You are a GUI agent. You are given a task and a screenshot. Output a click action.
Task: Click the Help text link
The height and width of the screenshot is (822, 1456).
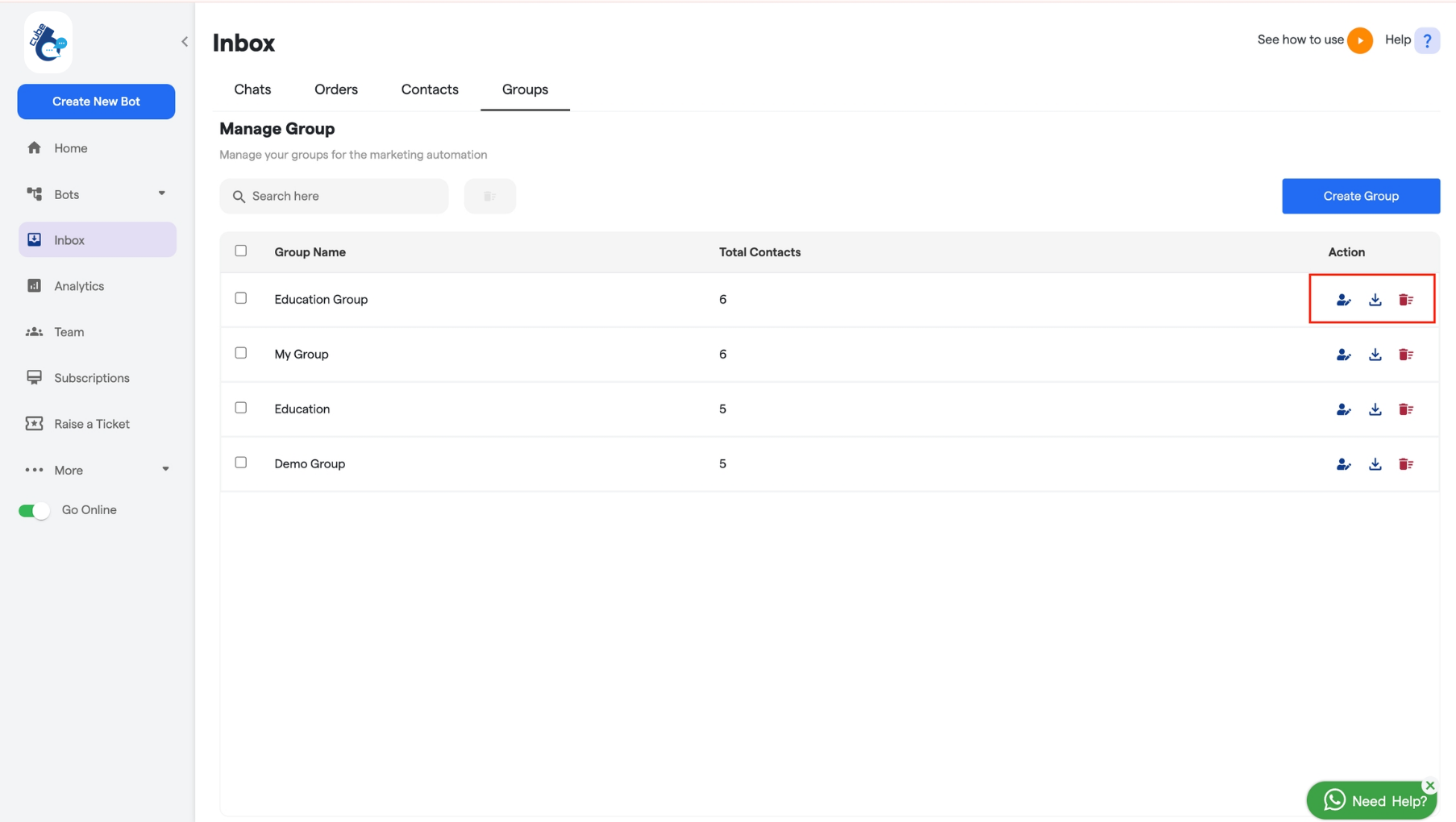[1398, 39]
